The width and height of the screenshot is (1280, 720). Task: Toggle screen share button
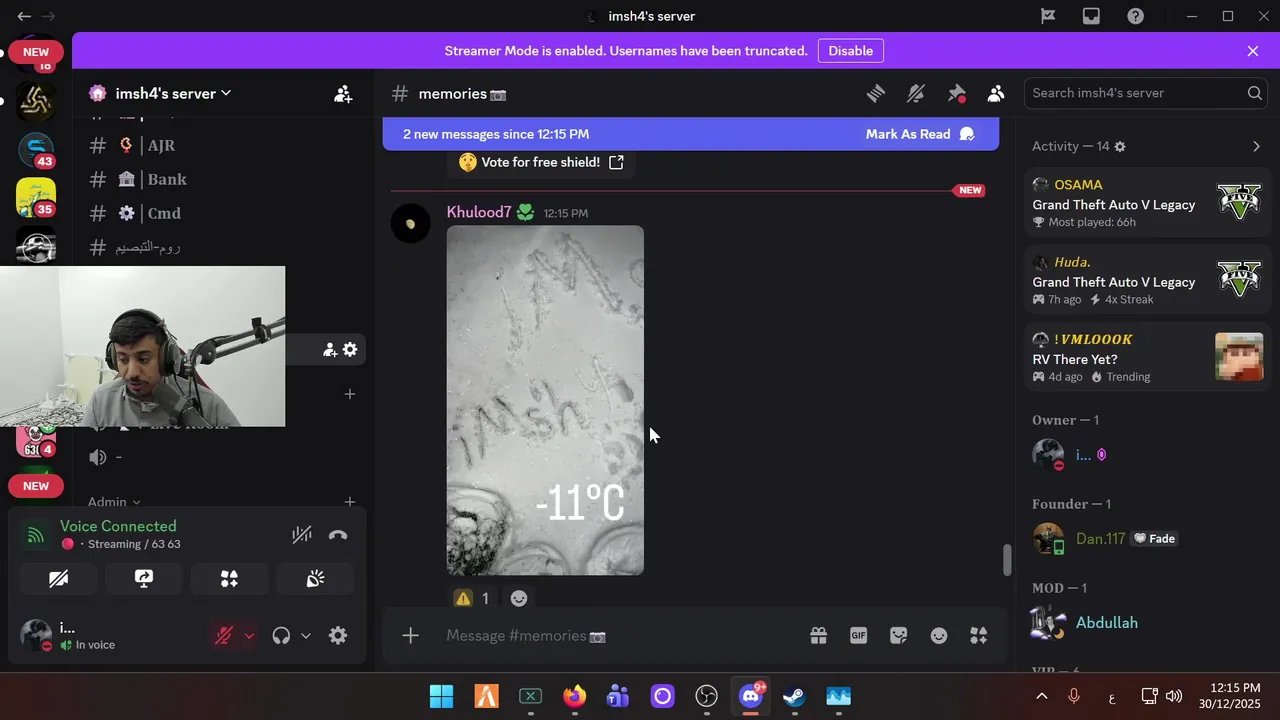tap(144, 579)
